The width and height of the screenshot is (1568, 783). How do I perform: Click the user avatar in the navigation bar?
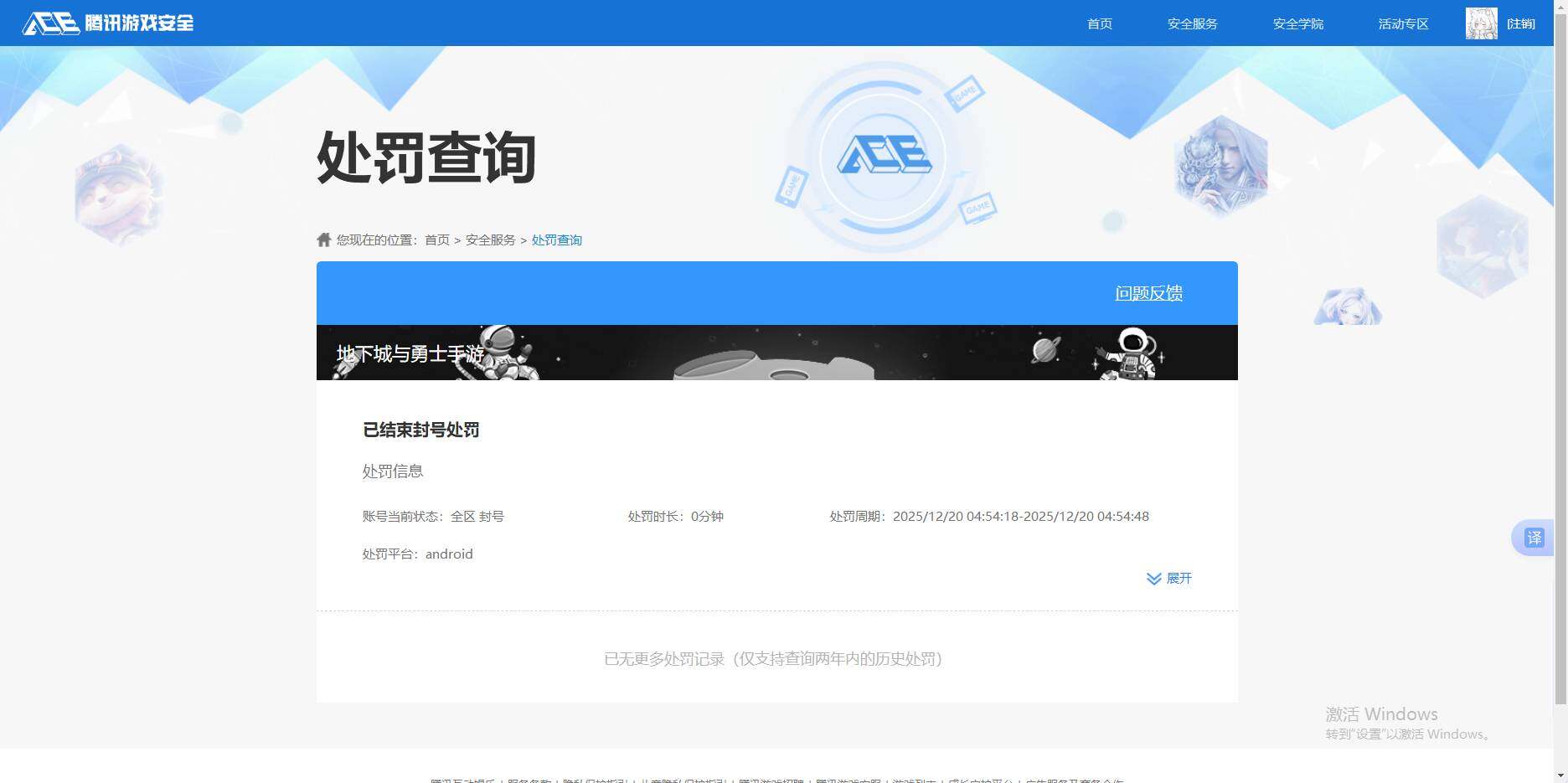tap(1481, 23)
